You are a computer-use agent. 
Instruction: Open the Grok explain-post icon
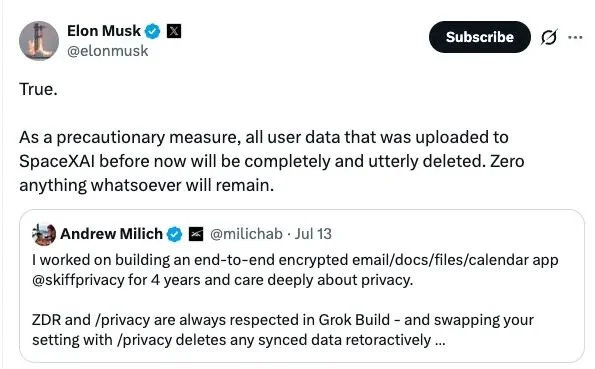(549, 37)
